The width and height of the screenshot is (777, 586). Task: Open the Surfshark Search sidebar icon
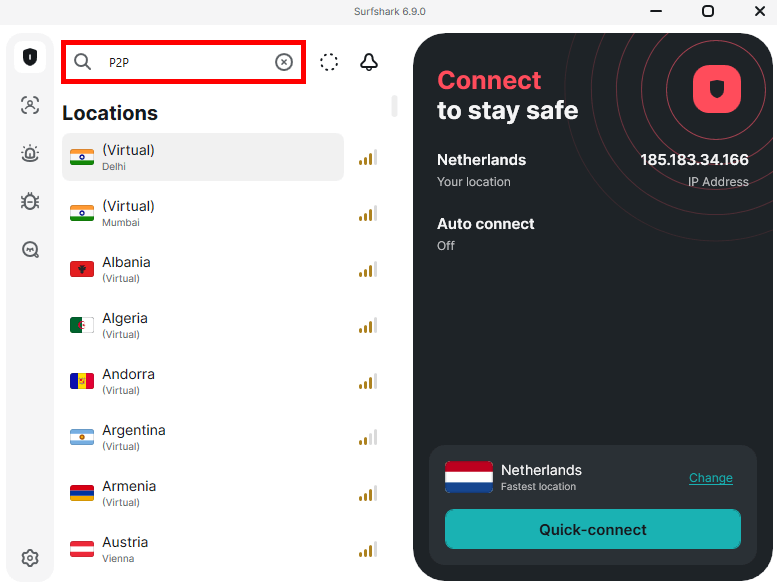tap(30, 249)
